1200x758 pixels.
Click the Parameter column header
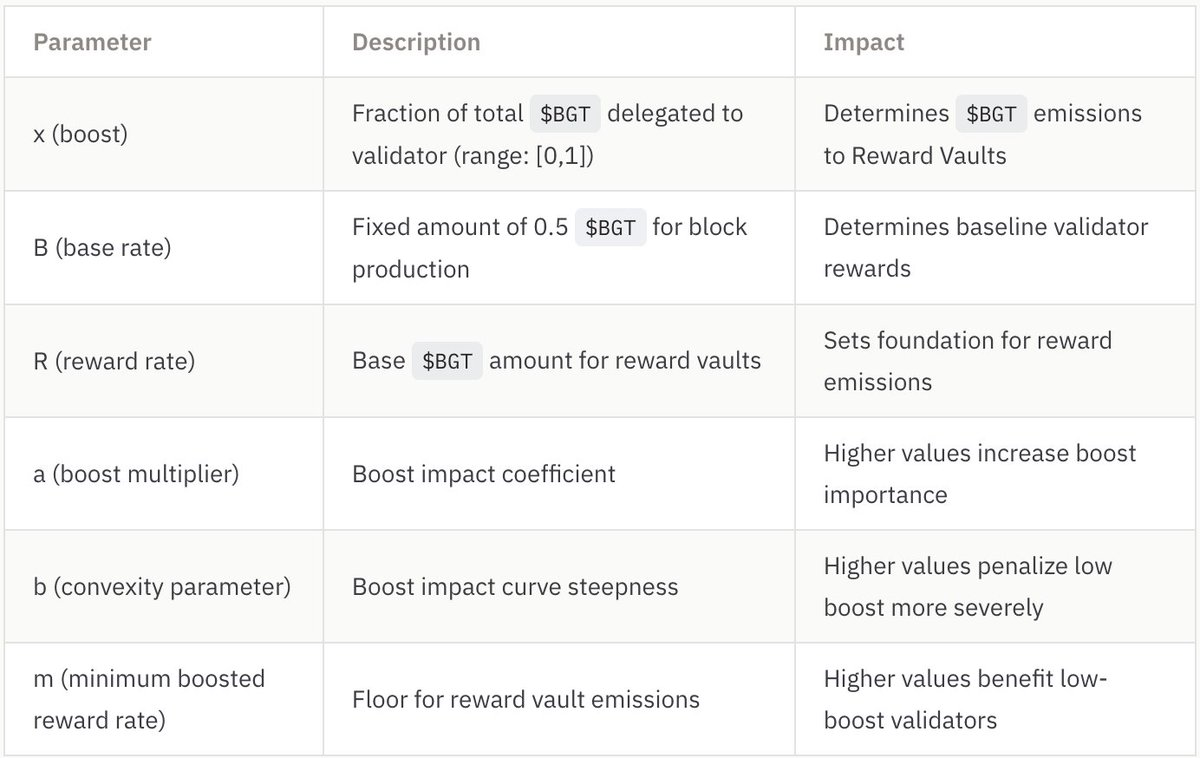coord(92,43)
